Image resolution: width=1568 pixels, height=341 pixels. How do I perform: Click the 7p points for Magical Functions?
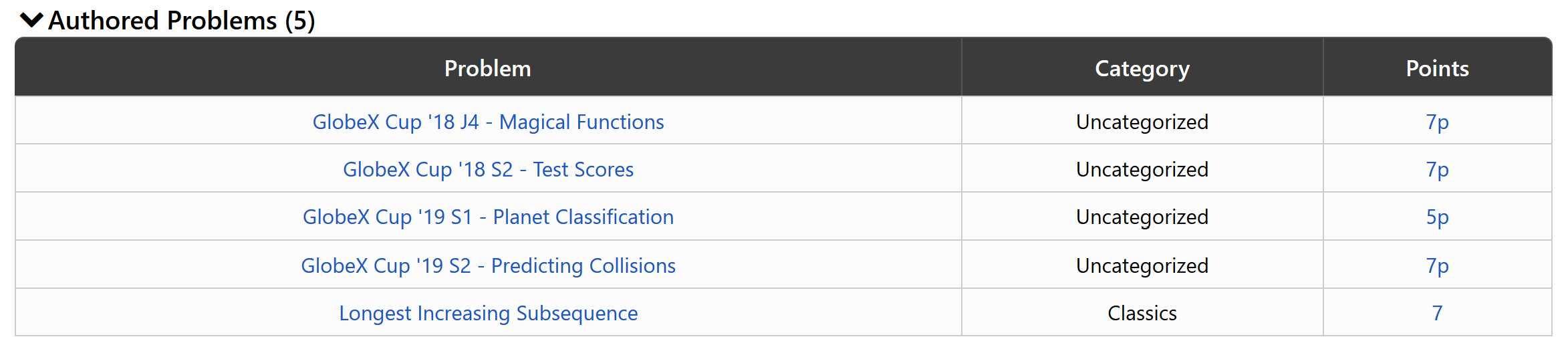point(1437,122)
